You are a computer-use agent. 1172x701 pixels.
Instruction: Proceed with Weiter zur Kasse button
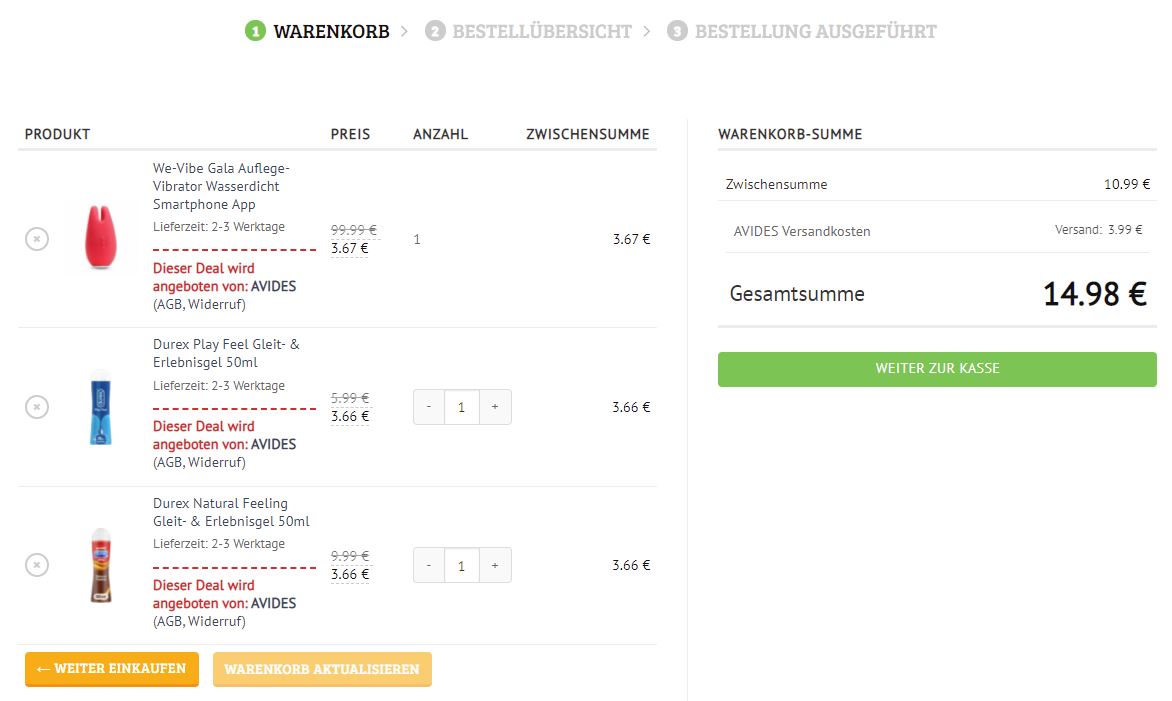pyautogui.click(x=937, y=369)
